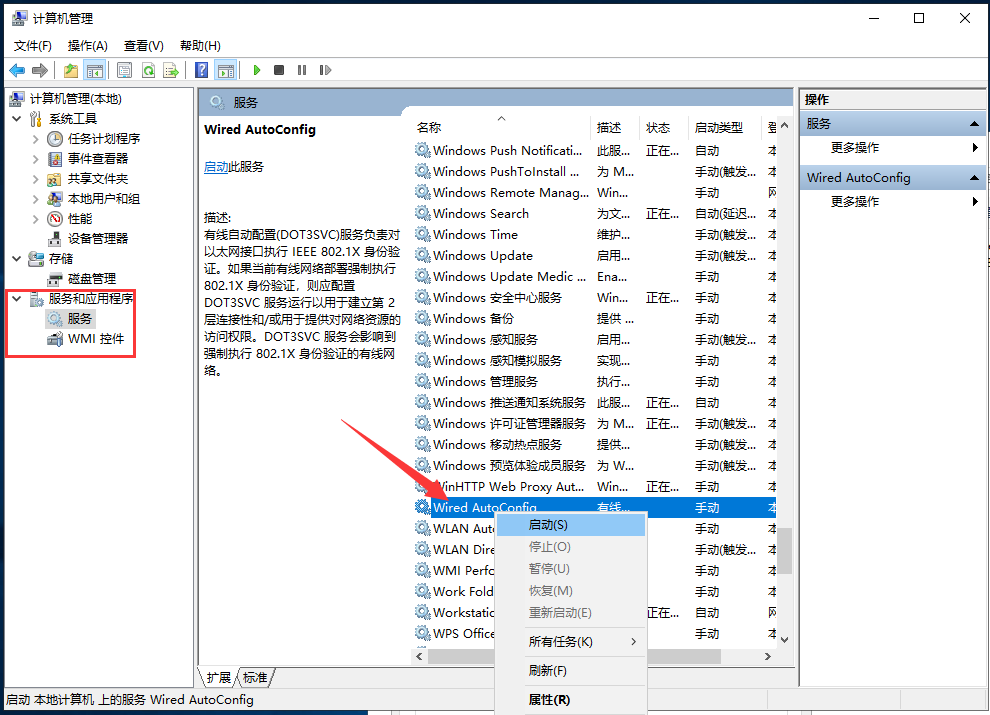Click the 启动 link to start service
This screenshot has height=715, width=990.
(x=216, y=167)
